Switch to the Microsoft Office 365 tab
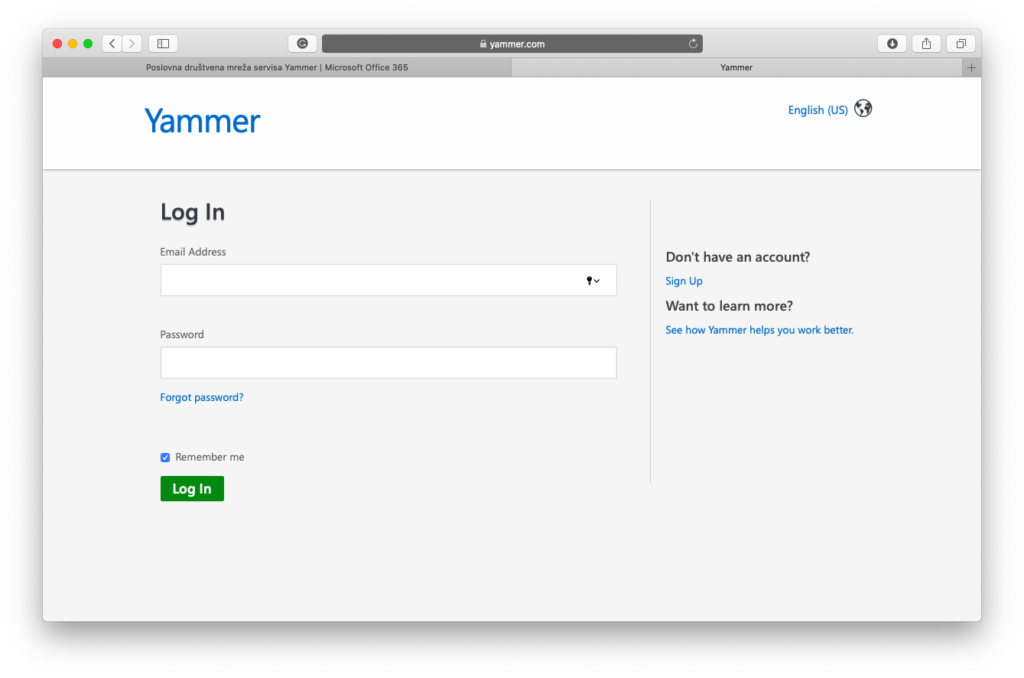This screenshot has height=678, width=1024. coord(277,68)
